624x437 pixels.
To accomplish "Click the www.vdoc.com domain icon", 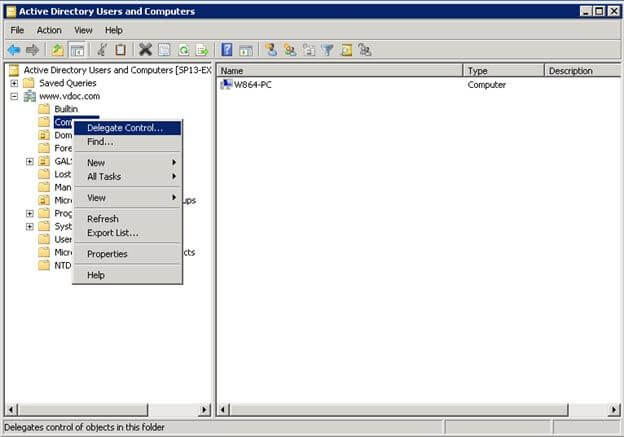I will pos(29,96).
